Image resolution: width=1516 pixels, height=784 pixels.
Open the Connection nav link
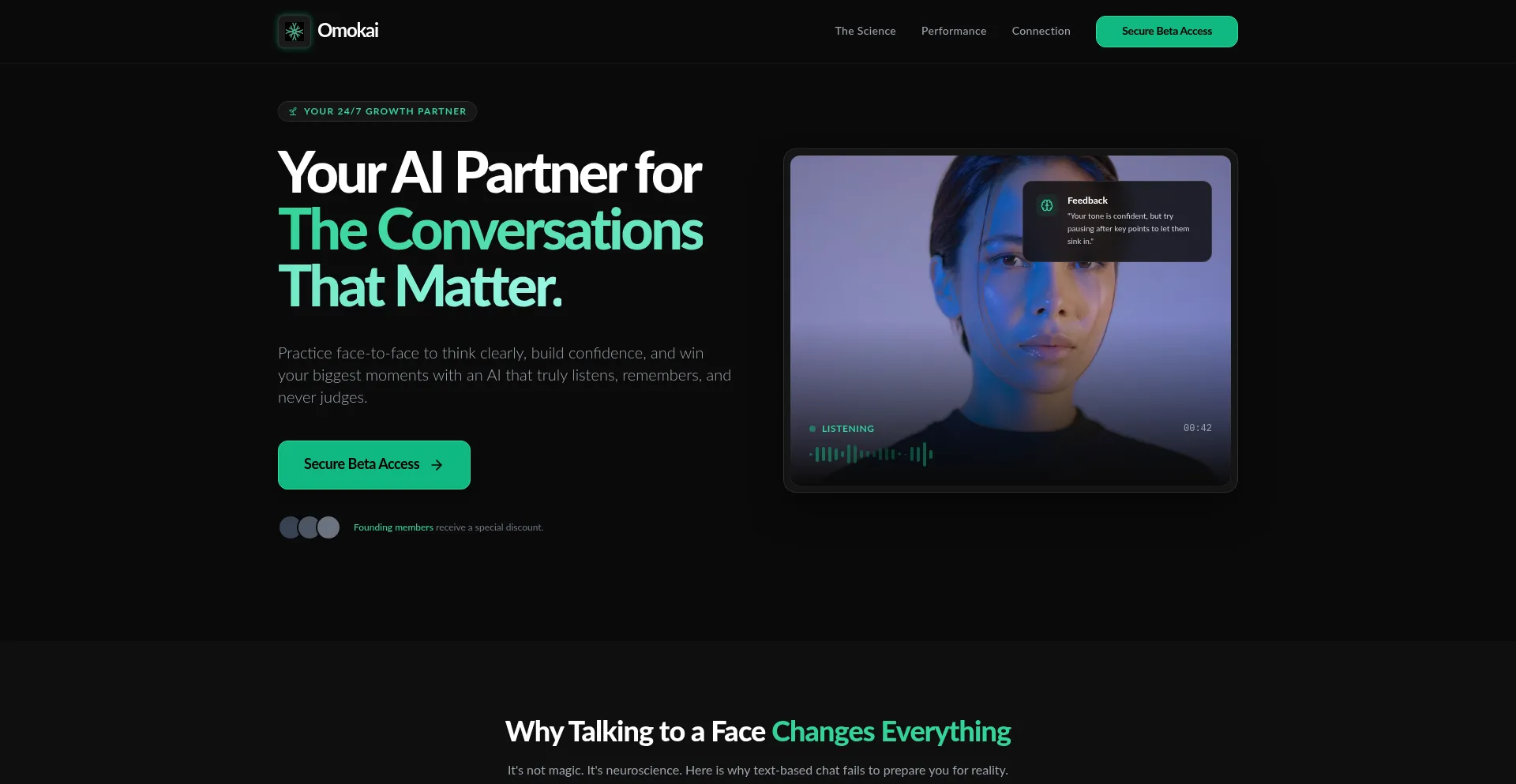[1041, 31]
